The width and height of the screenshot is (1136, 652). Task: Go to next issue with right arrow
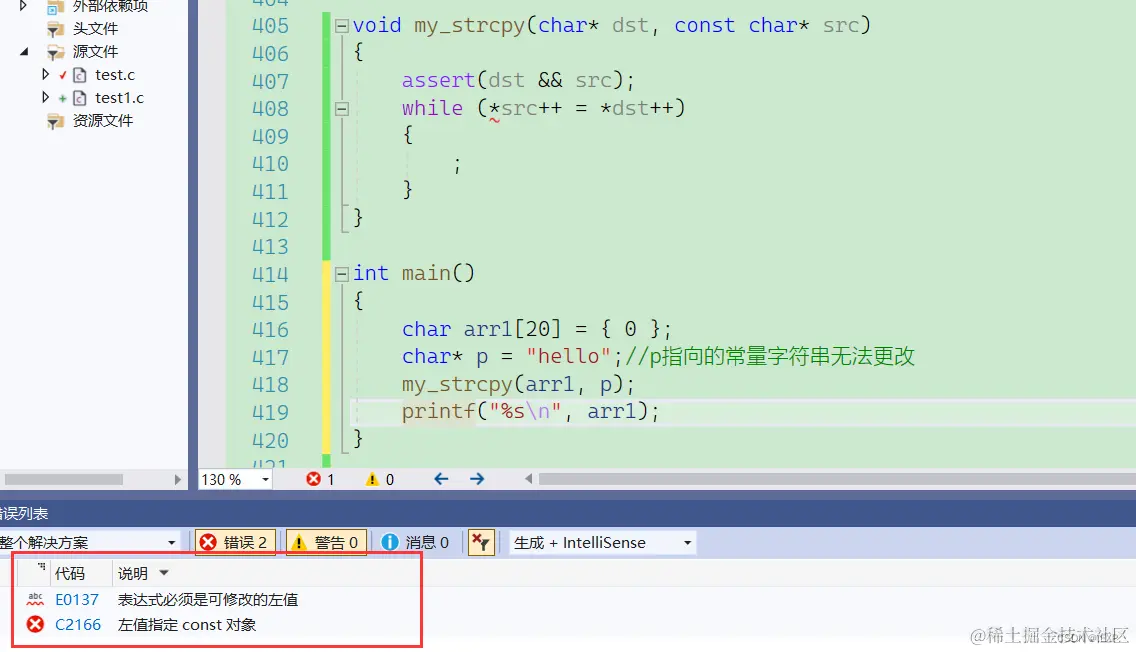pos(477,479)
